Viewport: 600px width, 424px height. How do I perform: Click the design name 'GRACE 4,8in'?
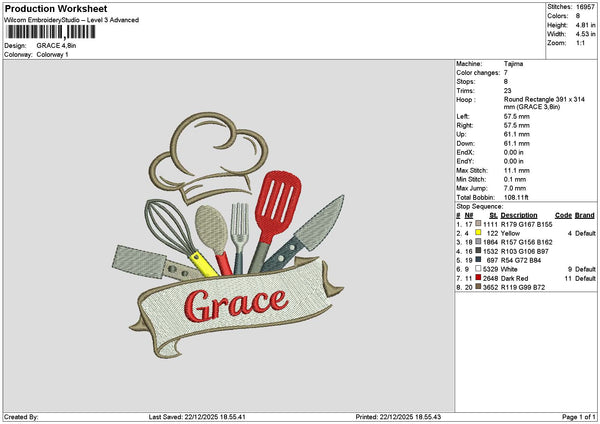pyautogui.click(x=56, y=46)
